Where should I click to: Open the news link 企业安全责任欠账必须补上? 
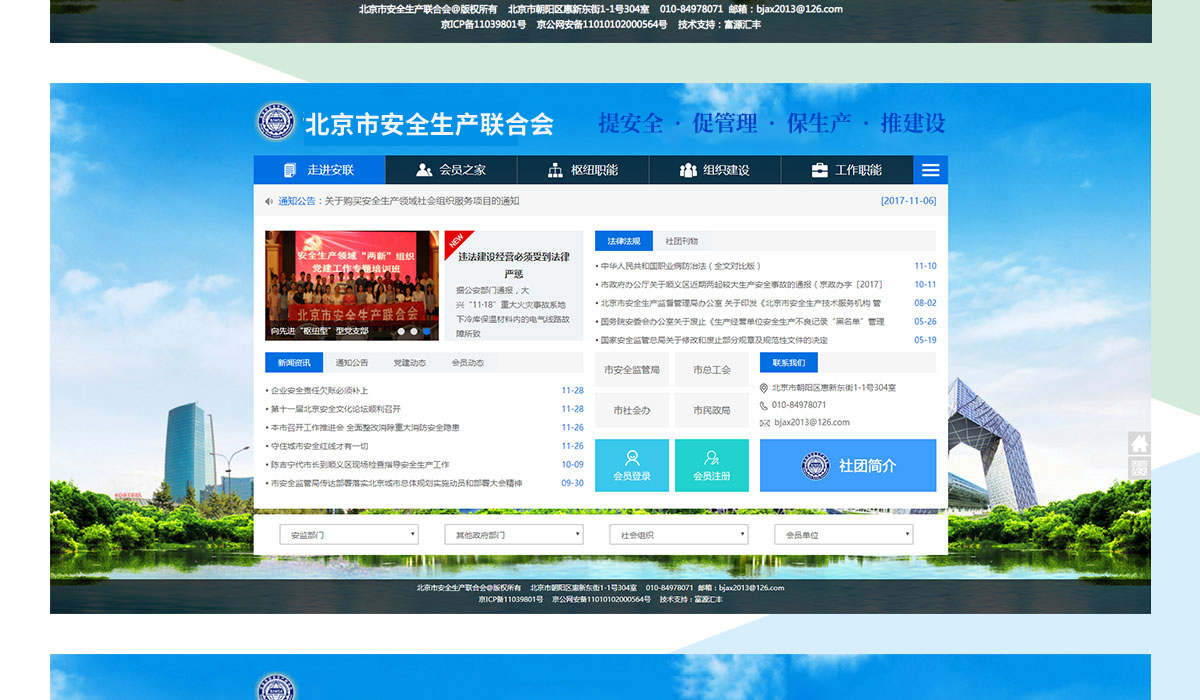pyautogui.click(x=320, y=391)
